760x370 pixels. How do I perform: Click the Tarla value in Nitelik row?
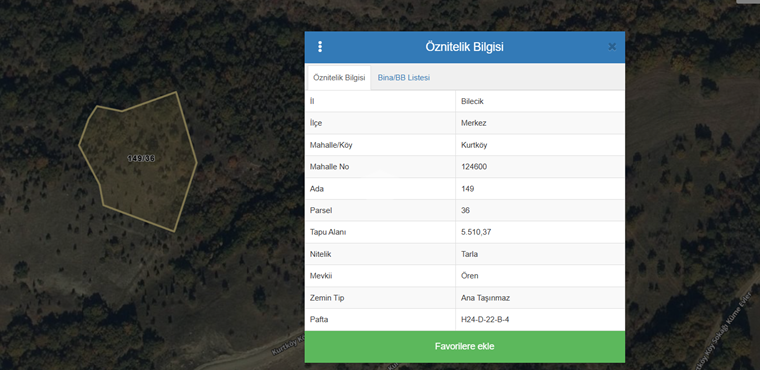coord(470,254)
